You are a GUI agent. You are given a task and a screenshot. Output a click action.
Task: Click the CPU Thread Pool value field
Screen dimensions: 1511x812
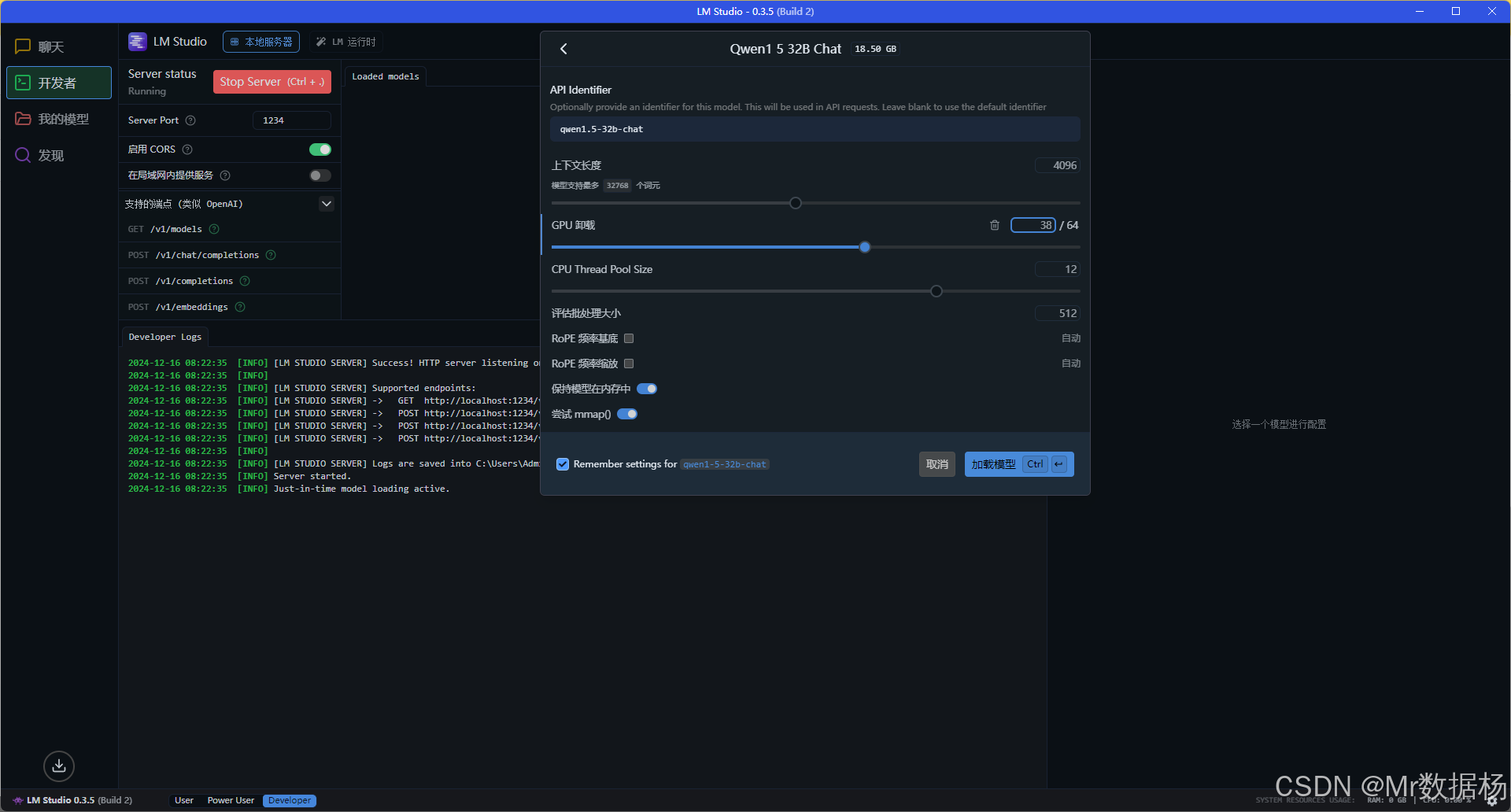click(x=1057, y=269)
